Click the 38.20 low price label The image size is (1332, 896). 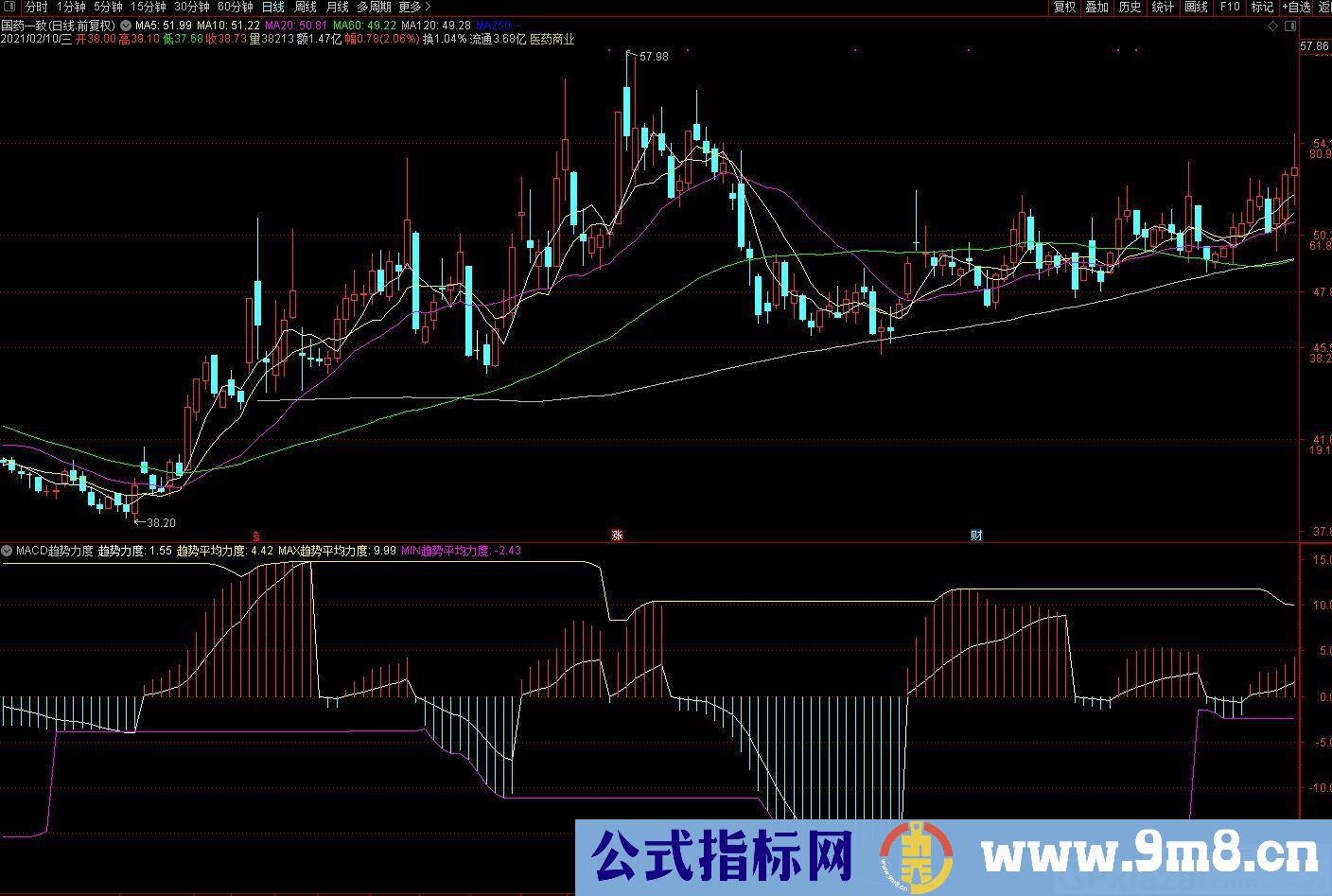pos(161,522)
